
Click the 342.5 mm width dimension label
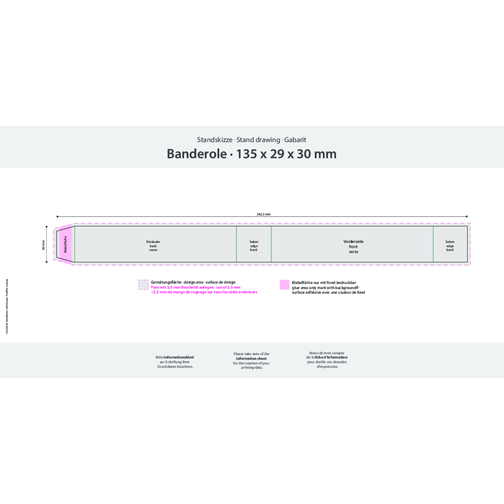click(264, 214)
